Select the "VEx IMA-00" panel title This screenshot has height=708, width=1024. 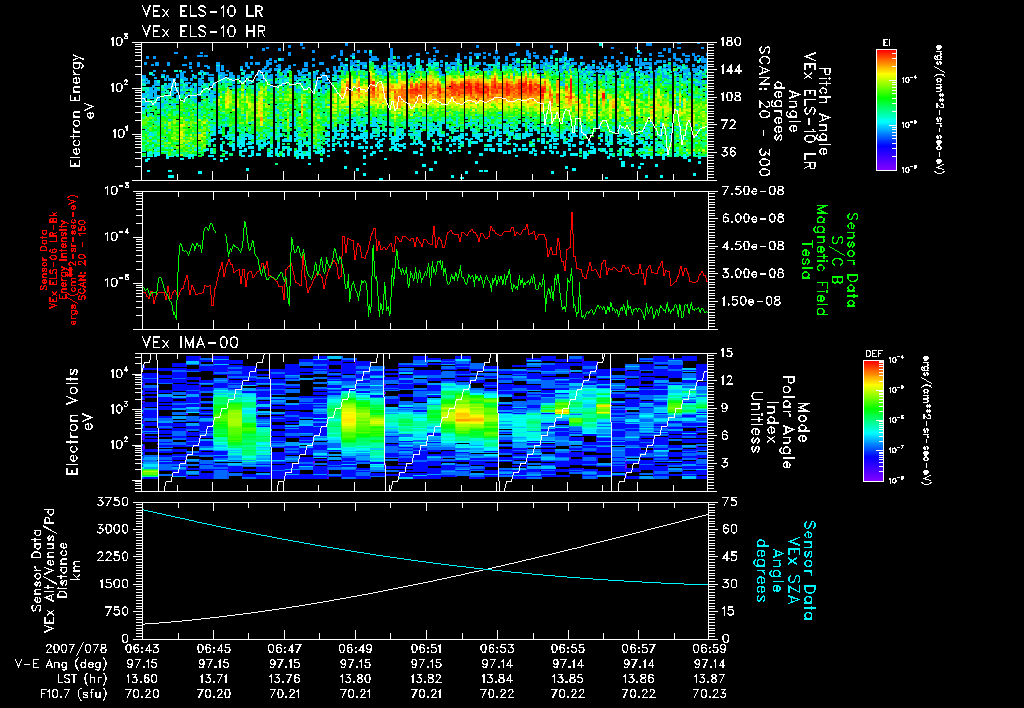tap(190, 342)
